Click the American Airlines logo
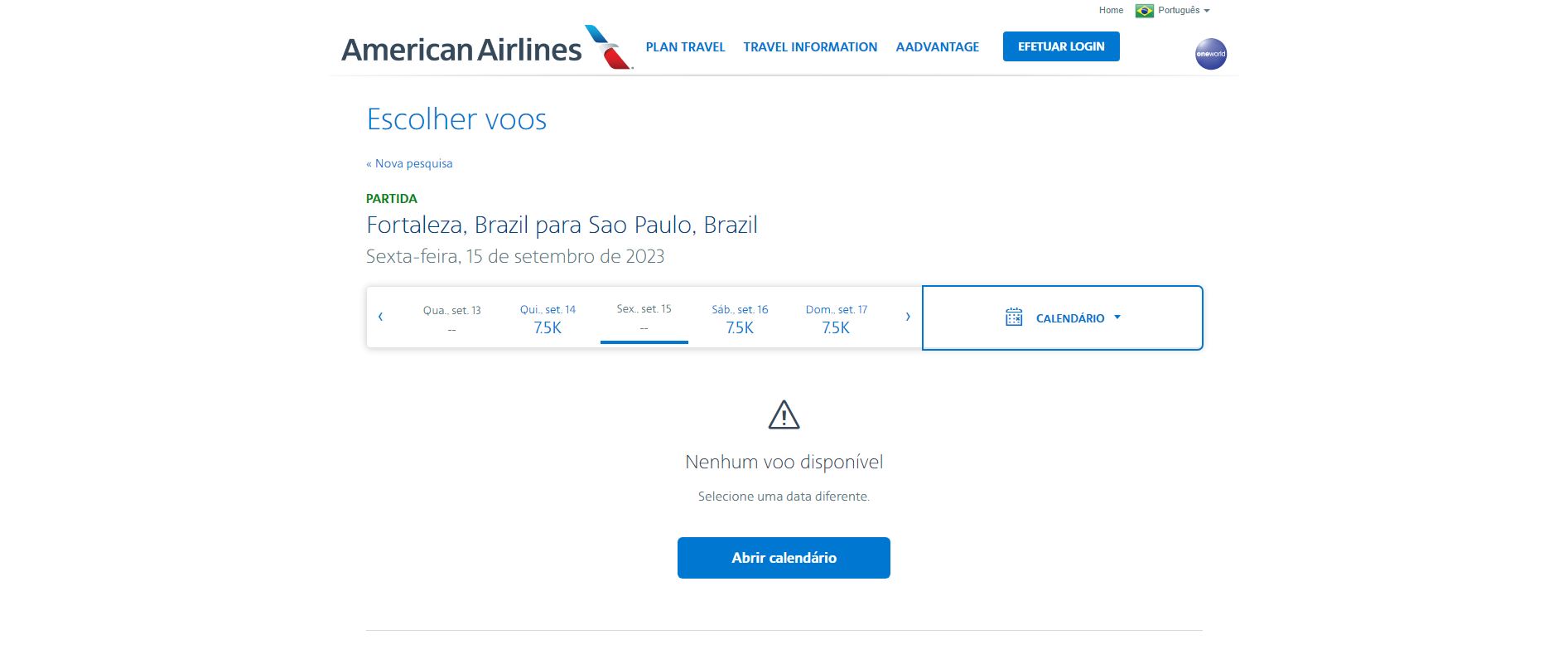The width and height of the screenshot is (1568, 659). coord(461,48)
